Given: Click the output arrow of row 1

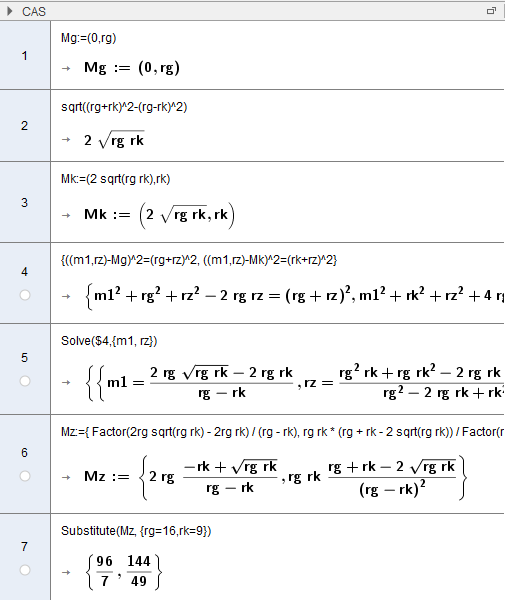Looking at the screenshot, I should point(66,68).
